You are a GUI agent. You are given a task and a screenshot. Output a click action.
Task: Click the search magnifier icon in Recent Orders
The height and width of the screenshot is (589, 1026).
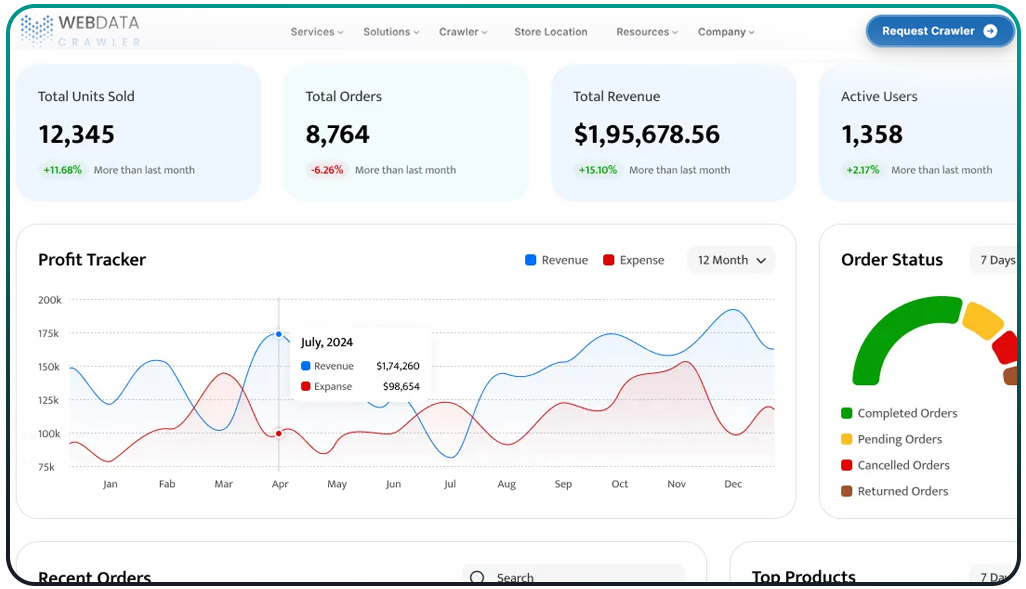pos(475,577)
